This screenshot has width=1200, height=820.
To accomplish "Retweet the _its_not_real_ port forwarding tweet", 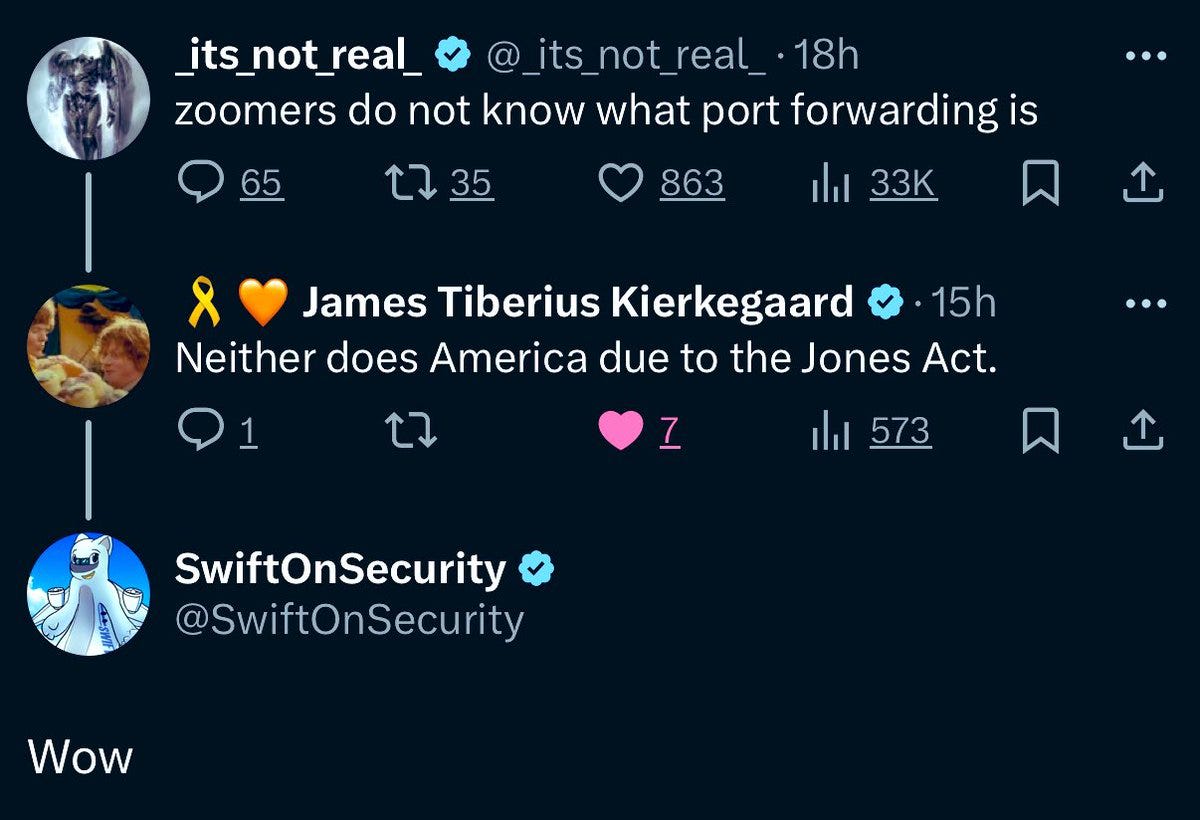I will click(440, 183).
